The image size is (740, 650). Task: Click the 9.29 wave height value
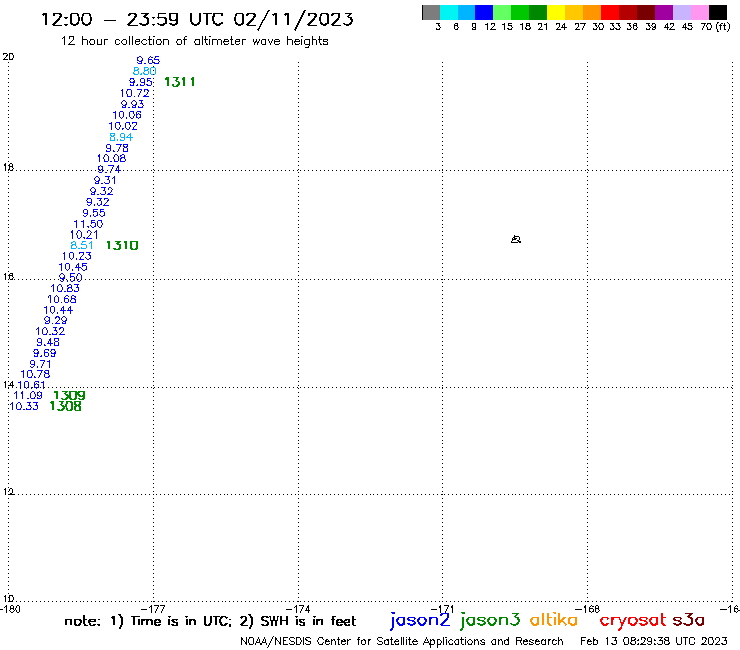pyautogui.click(x=55, y=321)
